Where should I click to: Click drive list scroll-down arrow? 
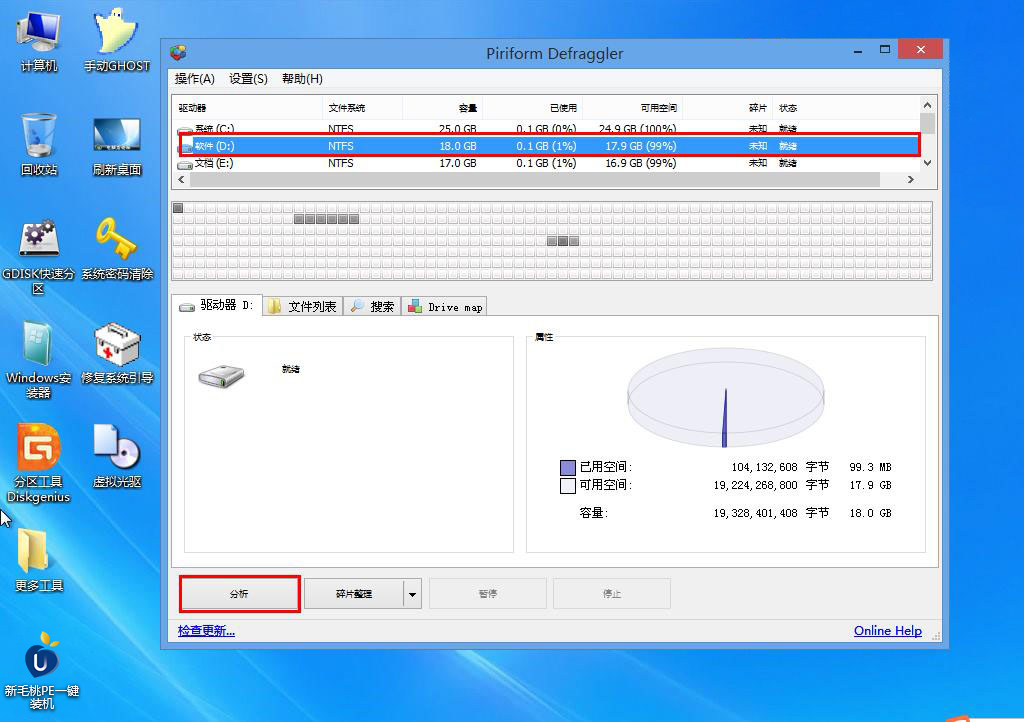coord(927,163)
